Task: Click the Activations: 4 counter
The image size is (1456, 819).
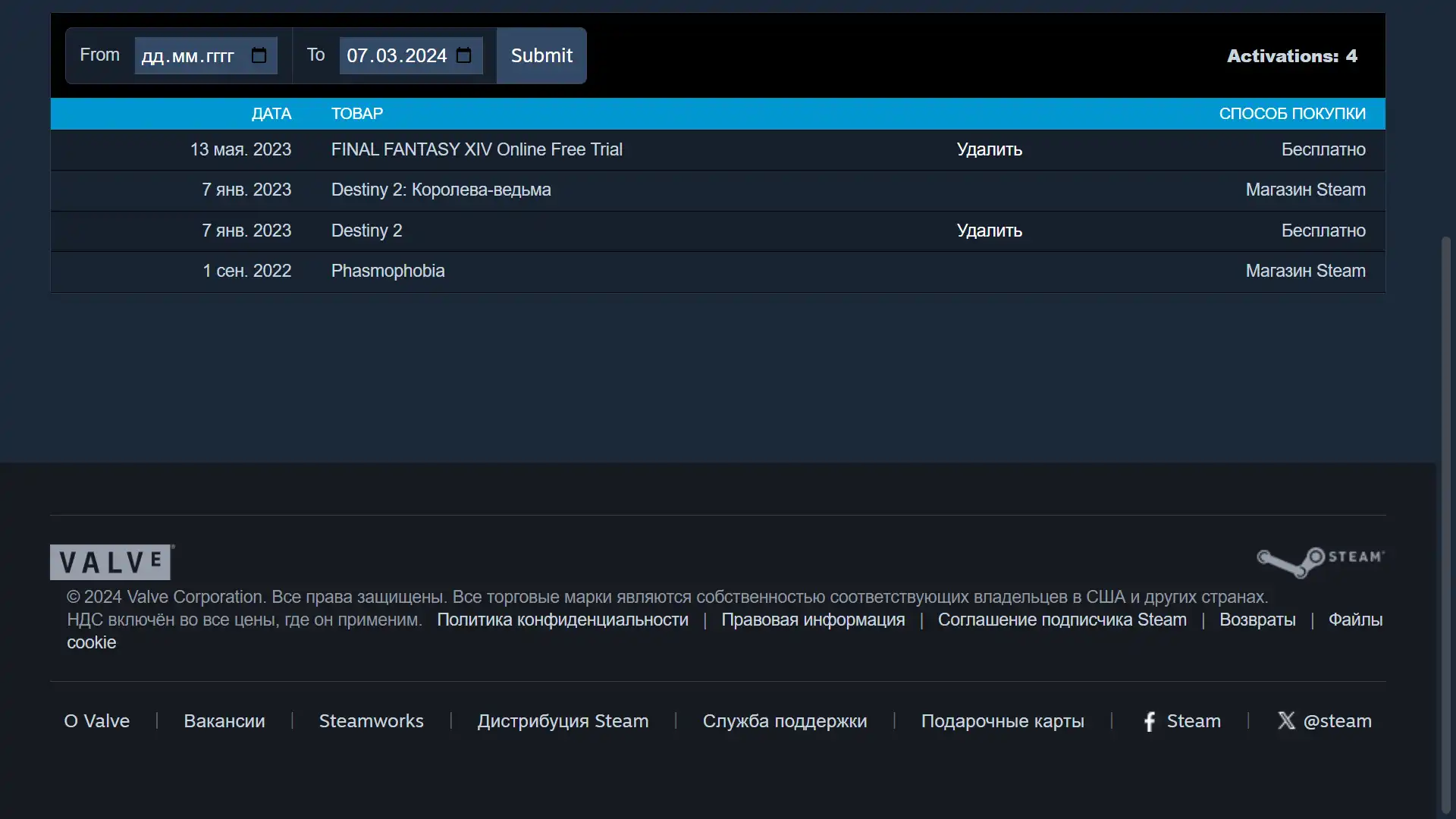Action: point(1292,56)
